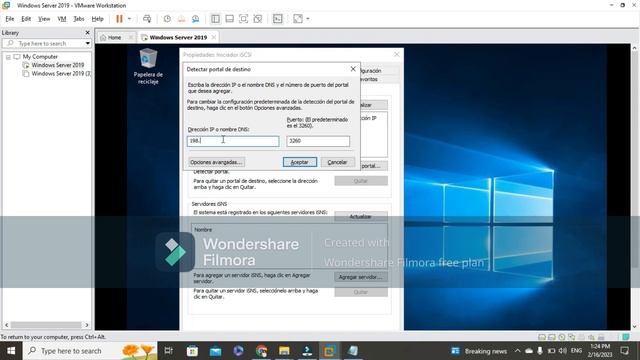
Task: Click the Opciones avanzadas button
Action: [x=217, y=162]
